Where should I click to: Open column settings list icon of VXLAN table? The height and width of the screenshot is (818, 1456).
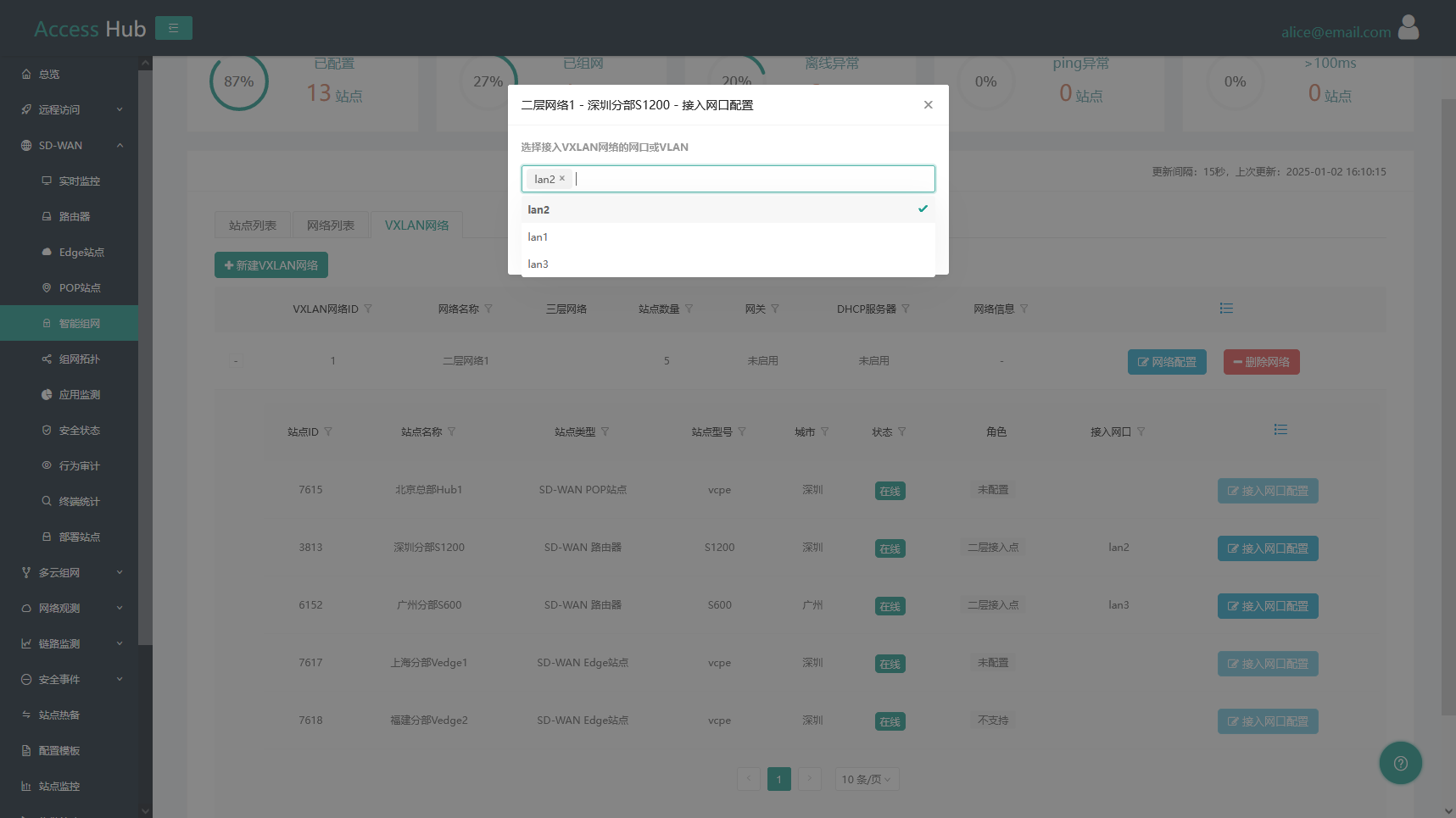click(1226, 309)
